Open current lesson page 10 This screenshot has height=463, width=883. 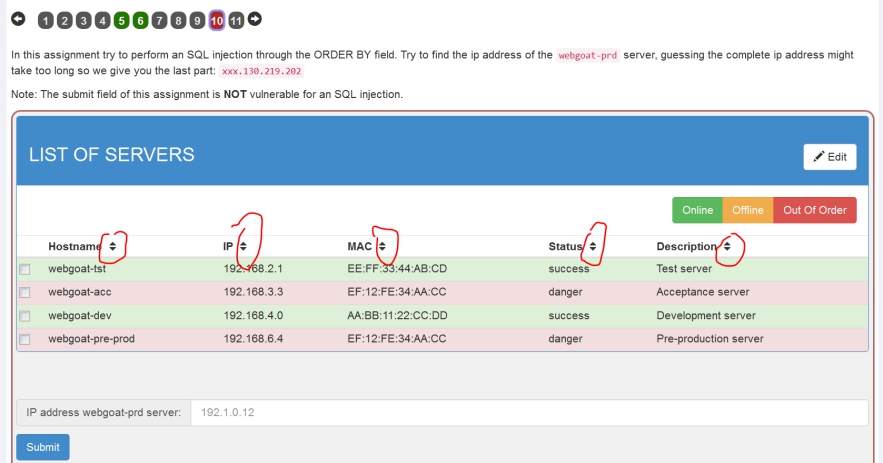tap(217, 21)
